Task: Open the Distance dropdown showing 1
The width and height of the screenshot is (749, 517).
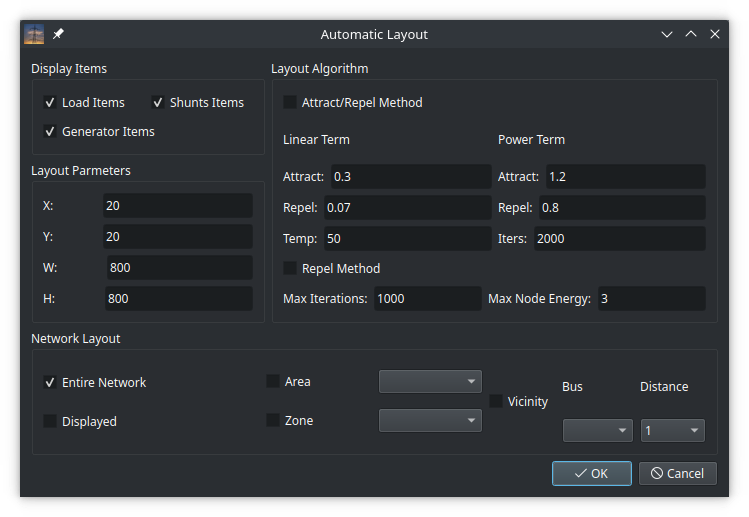Action: point(673,431)
